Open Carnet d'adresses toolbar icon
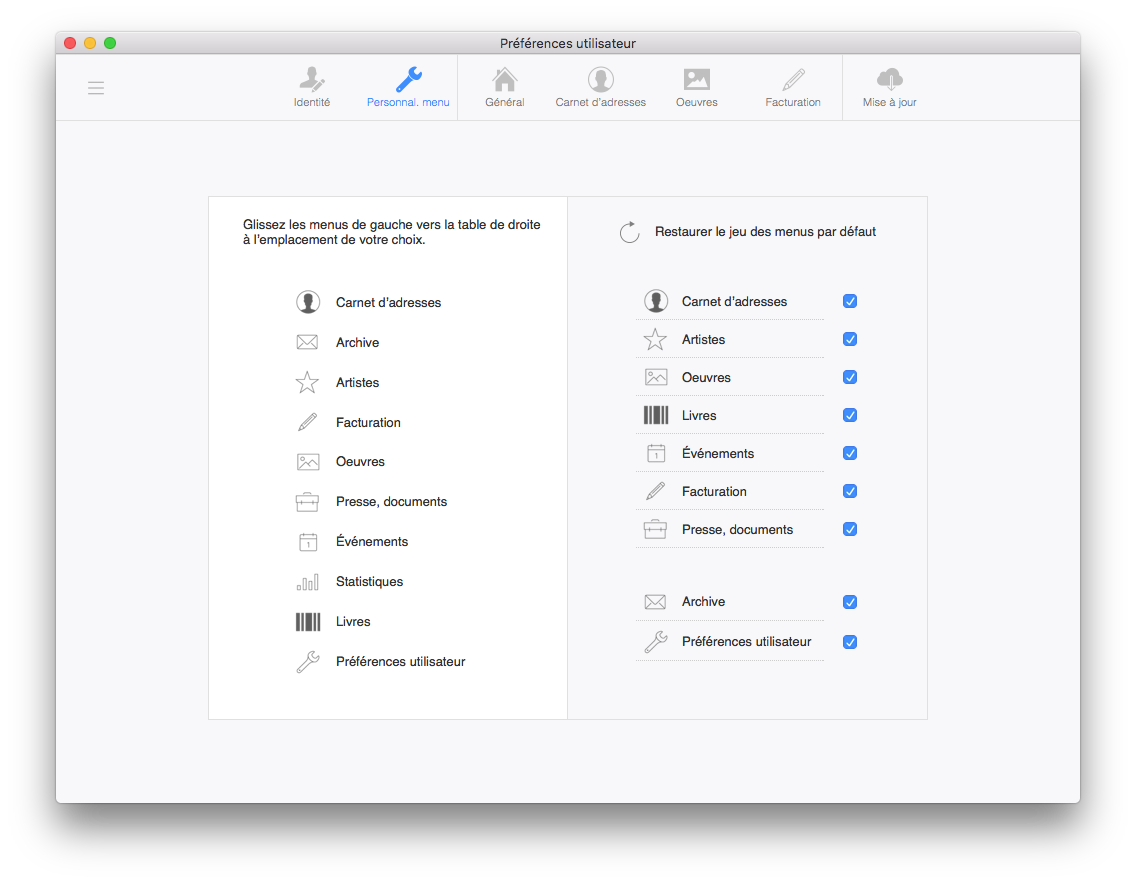The width and height of the screenshot is (1136, 883). (x=600, y=81)
